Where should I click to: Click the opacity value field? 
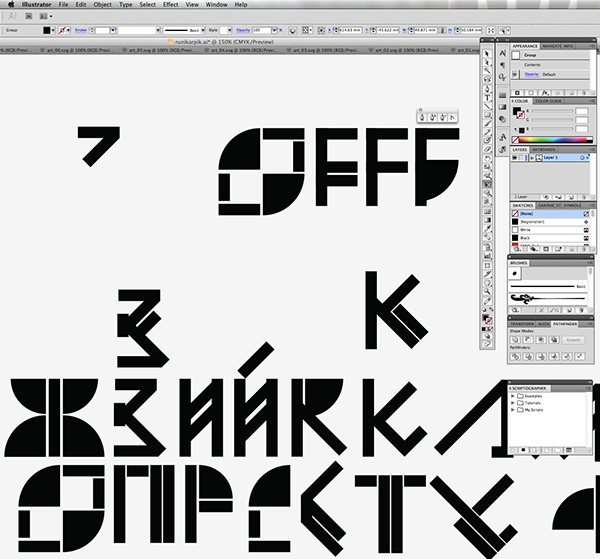click(261, 30)
